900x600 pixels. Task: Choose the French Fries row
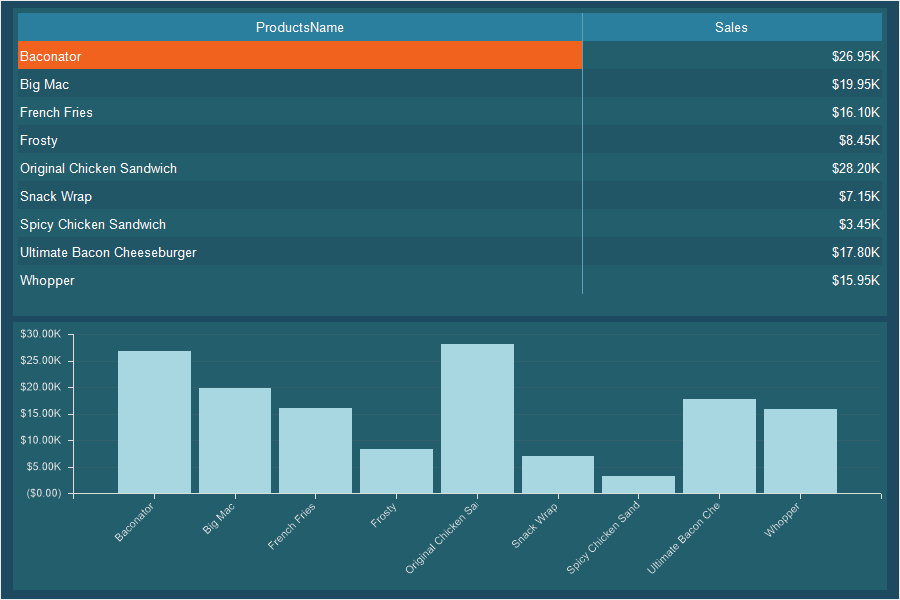300,113
